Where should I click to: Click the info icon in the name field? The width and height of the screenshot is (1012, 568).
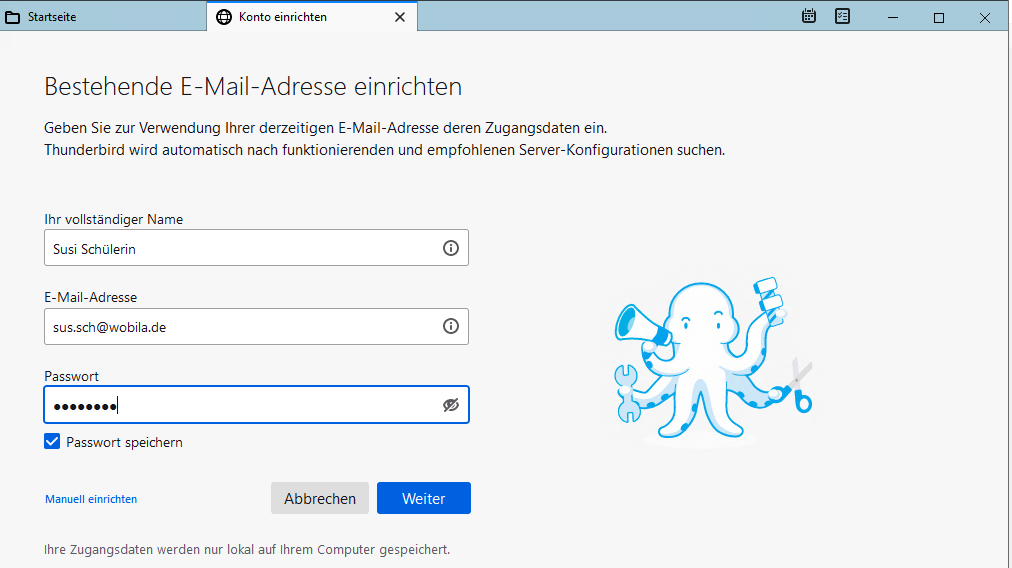(450, 248)
